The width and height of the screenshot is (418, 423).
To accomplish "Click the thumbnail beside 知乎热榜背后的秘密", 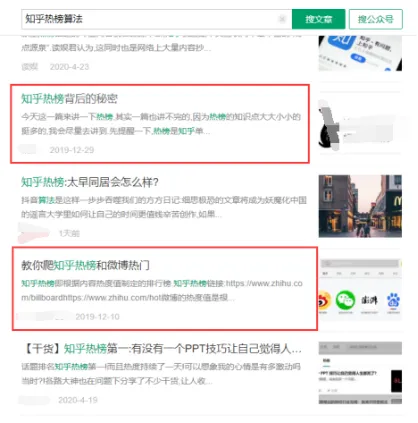I will click(x=360, y=123).
